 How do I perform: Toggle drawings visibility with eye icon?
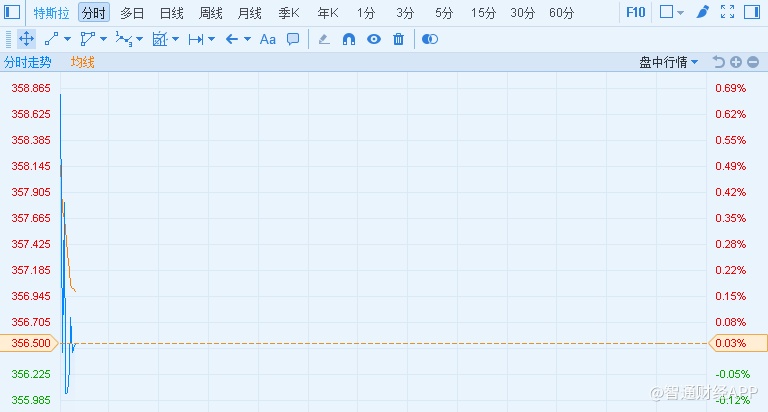coord(374,39)
